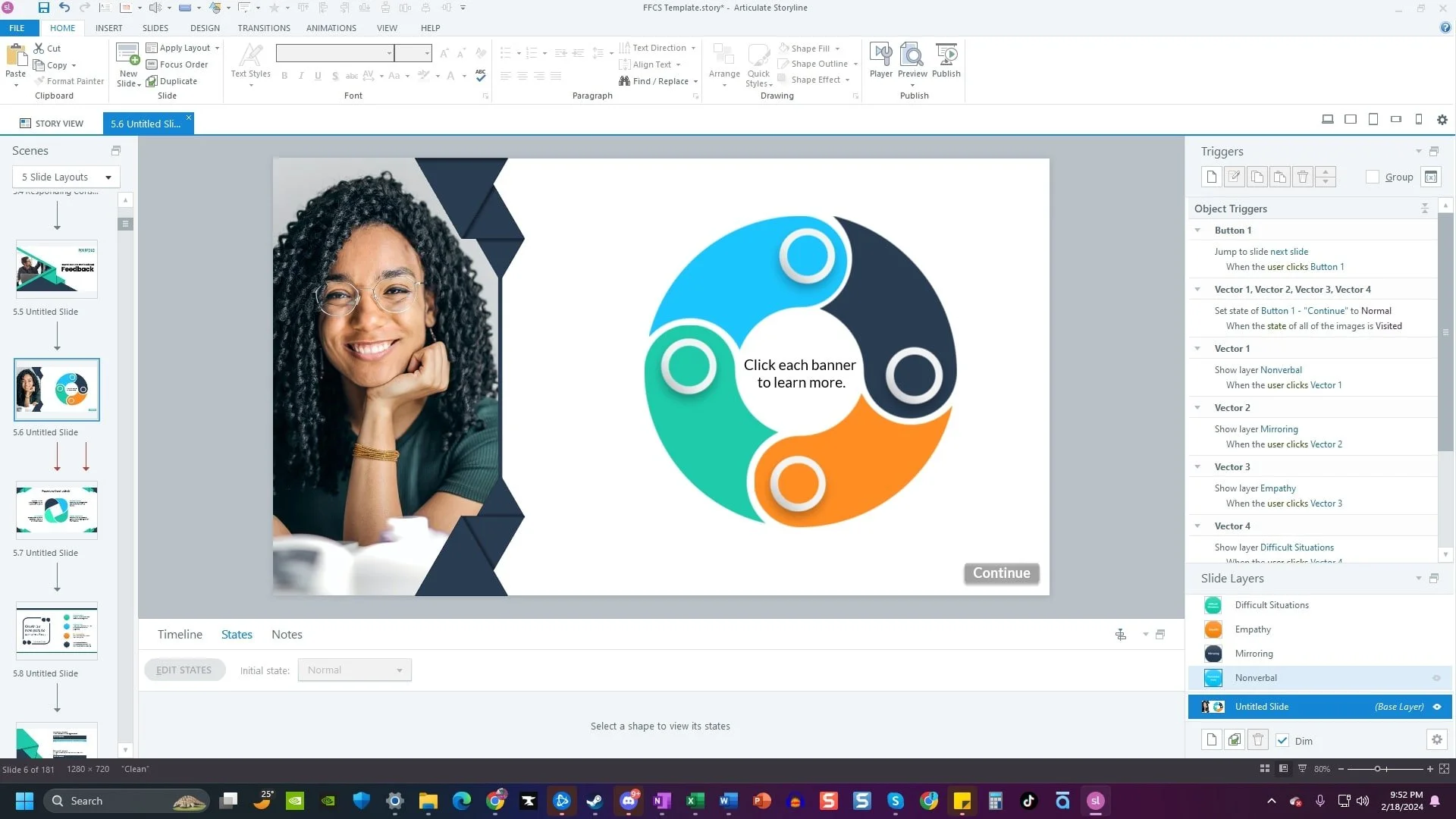Create a new trigger in Triggers panel

click(1211, 177)
